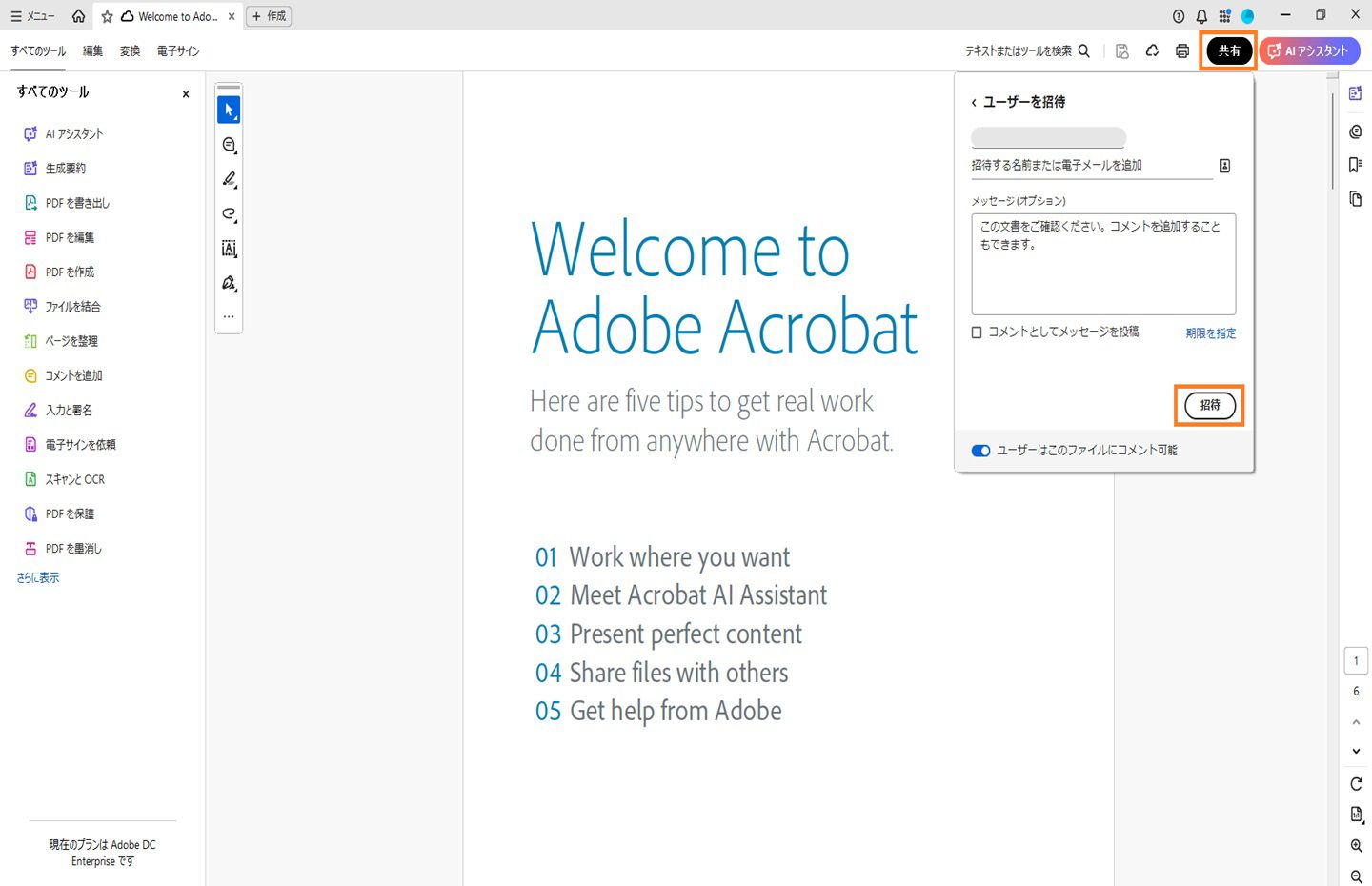Zoom in with magnifier plus

coord(1356,846)
